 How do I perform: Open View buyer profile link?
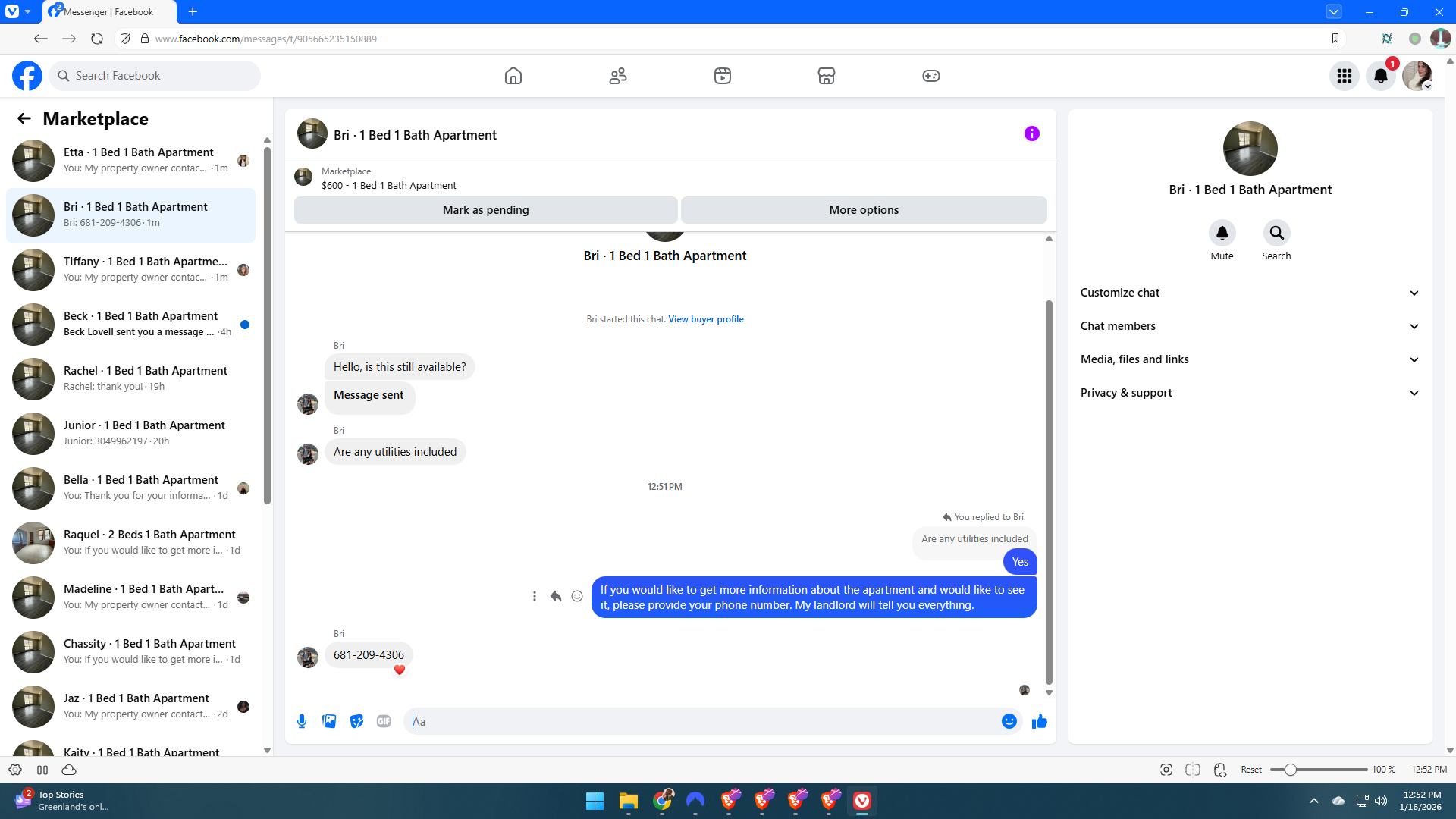coord(705,319)
